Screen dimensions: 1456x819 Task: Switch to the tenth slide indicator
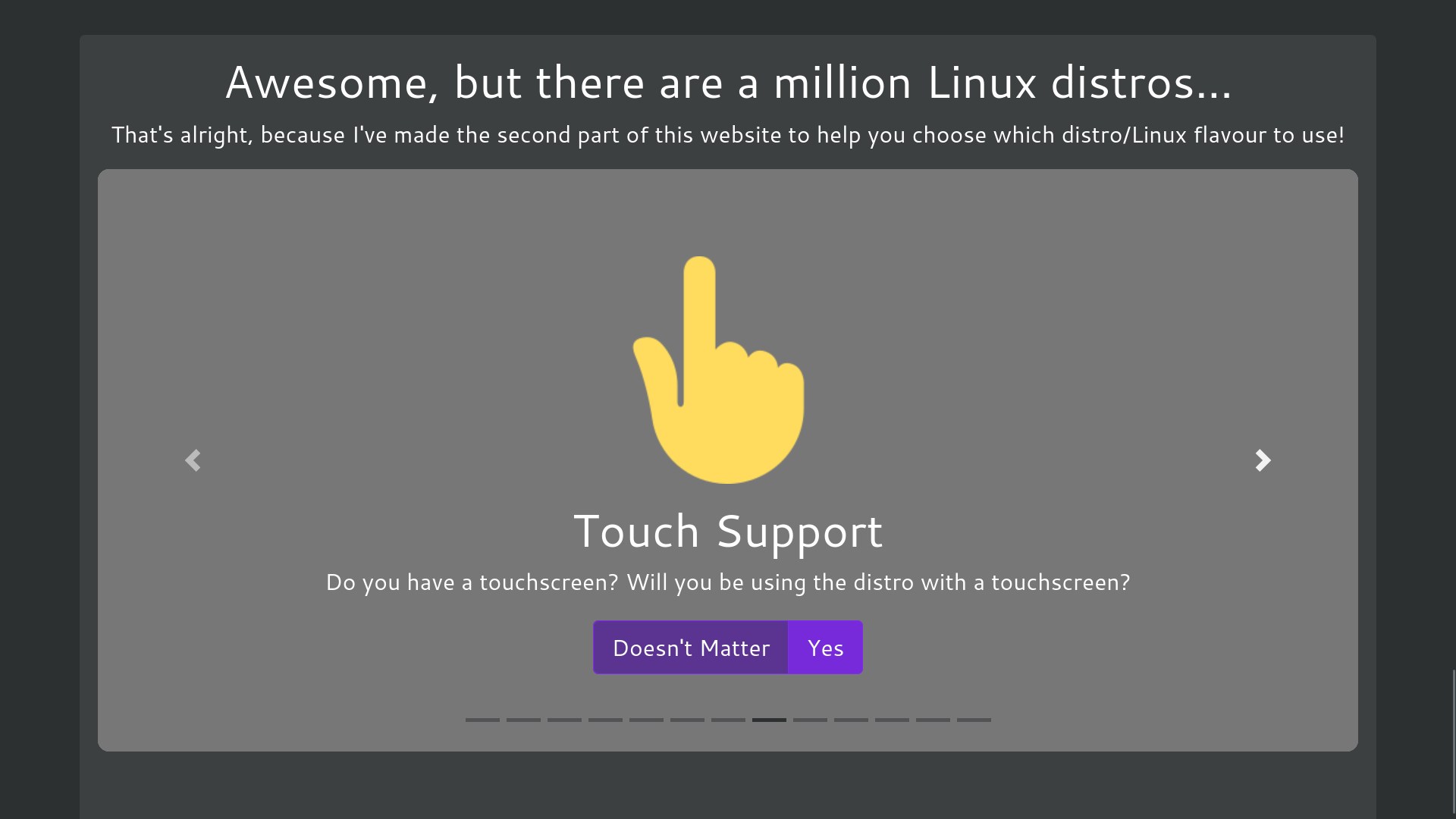pyautogui.click(x=851, y=720)
